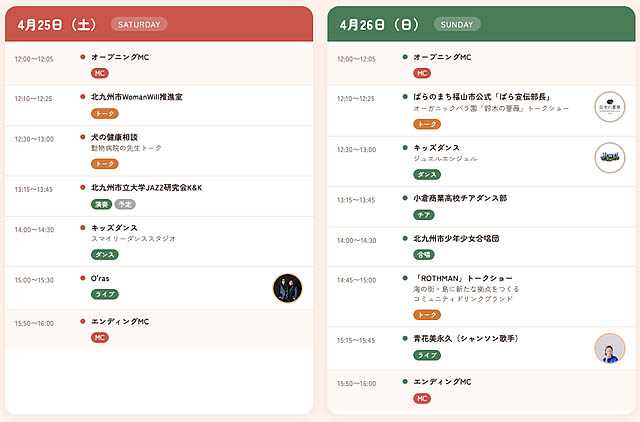Select Sunday エンディングMC title

[442, 382]
